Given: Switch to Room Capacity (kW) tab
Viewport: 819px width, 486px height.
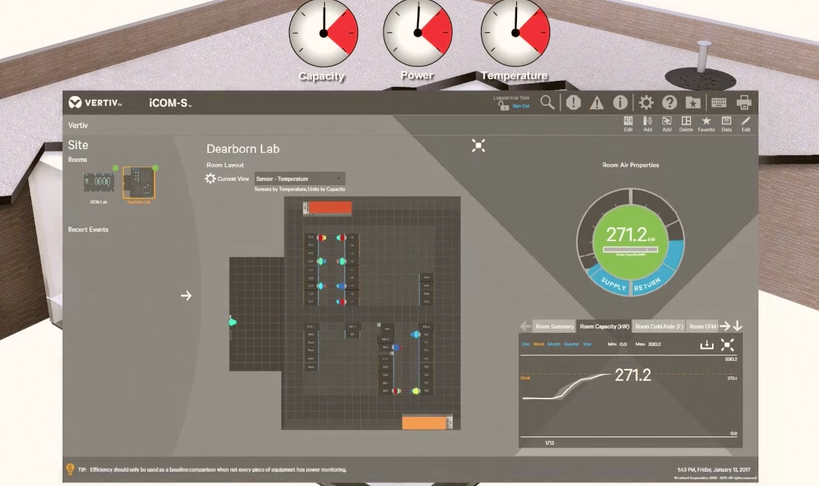Looking at the screenshot, I should (x=604, y=326).
